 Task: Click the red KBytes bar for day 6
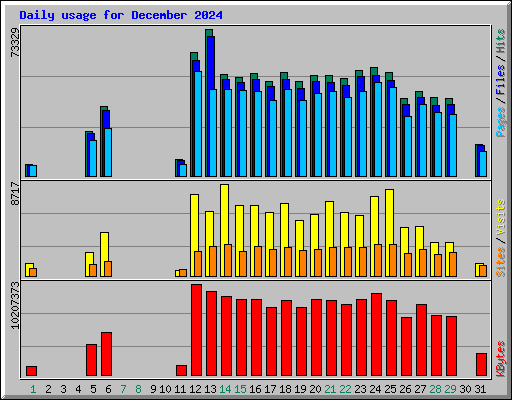point(106,354)
